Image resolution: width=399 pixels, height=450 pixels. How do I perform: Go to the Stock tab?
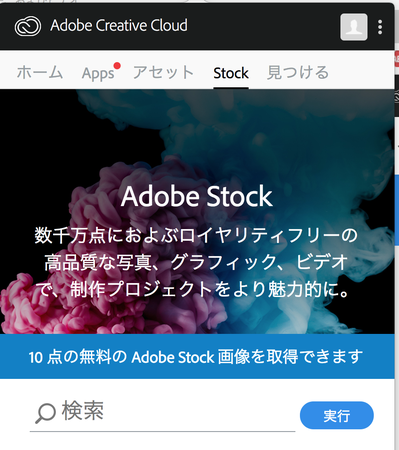click(231, 73)
